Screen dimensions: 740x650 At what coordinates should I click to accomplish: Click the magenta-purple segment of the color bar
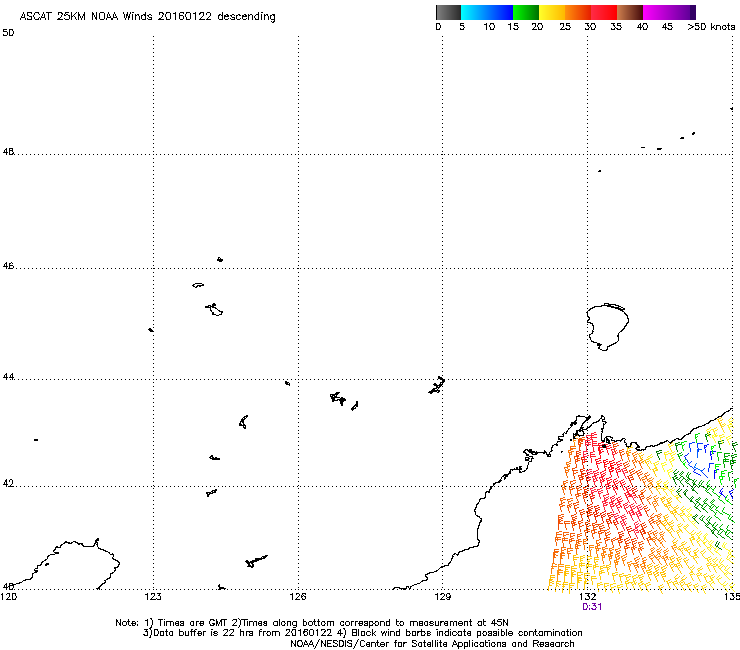click(669, 12)
